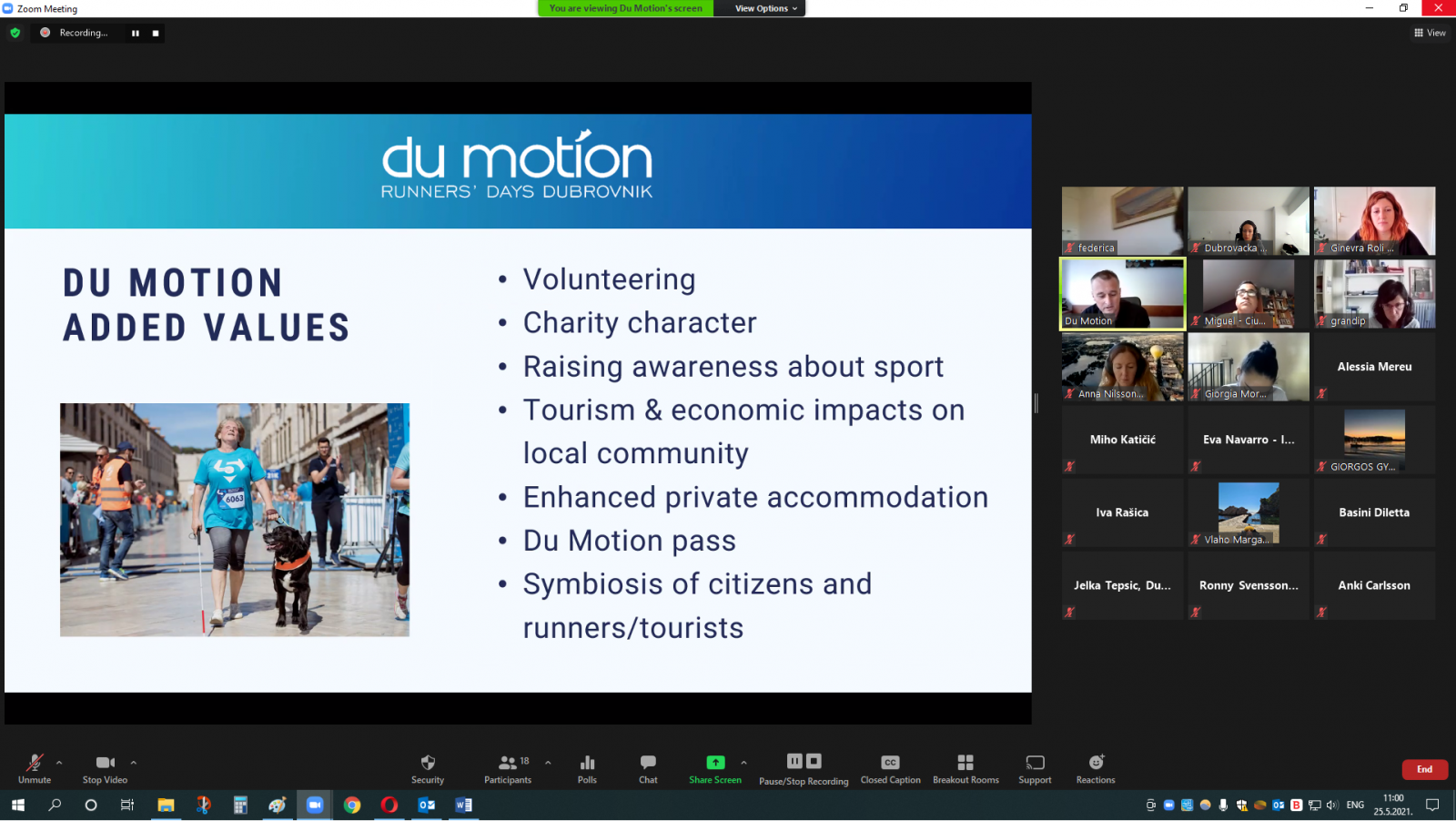Open the View Options dropdown
Image resolution: width=1456 pixels, height=821 pixels.
pyautogui.click(x=765, y=8)
